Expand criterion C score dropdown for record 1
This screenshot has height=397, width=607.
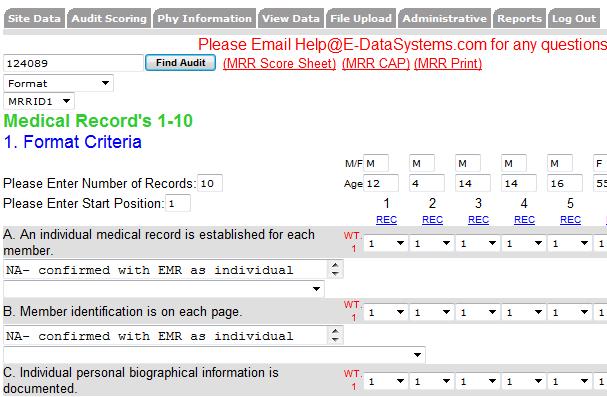point(386,382)
